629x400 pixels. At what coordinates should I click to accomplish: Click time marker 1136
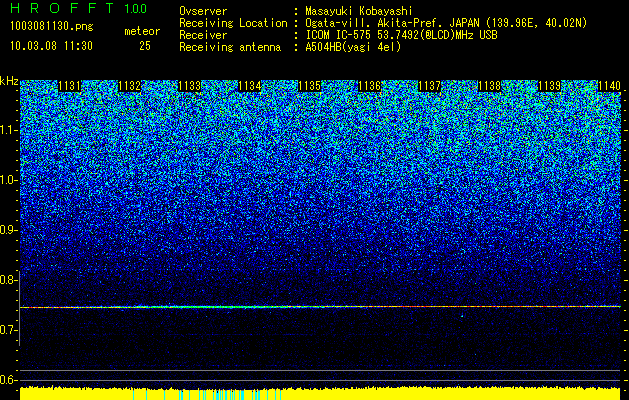(369, 86)
